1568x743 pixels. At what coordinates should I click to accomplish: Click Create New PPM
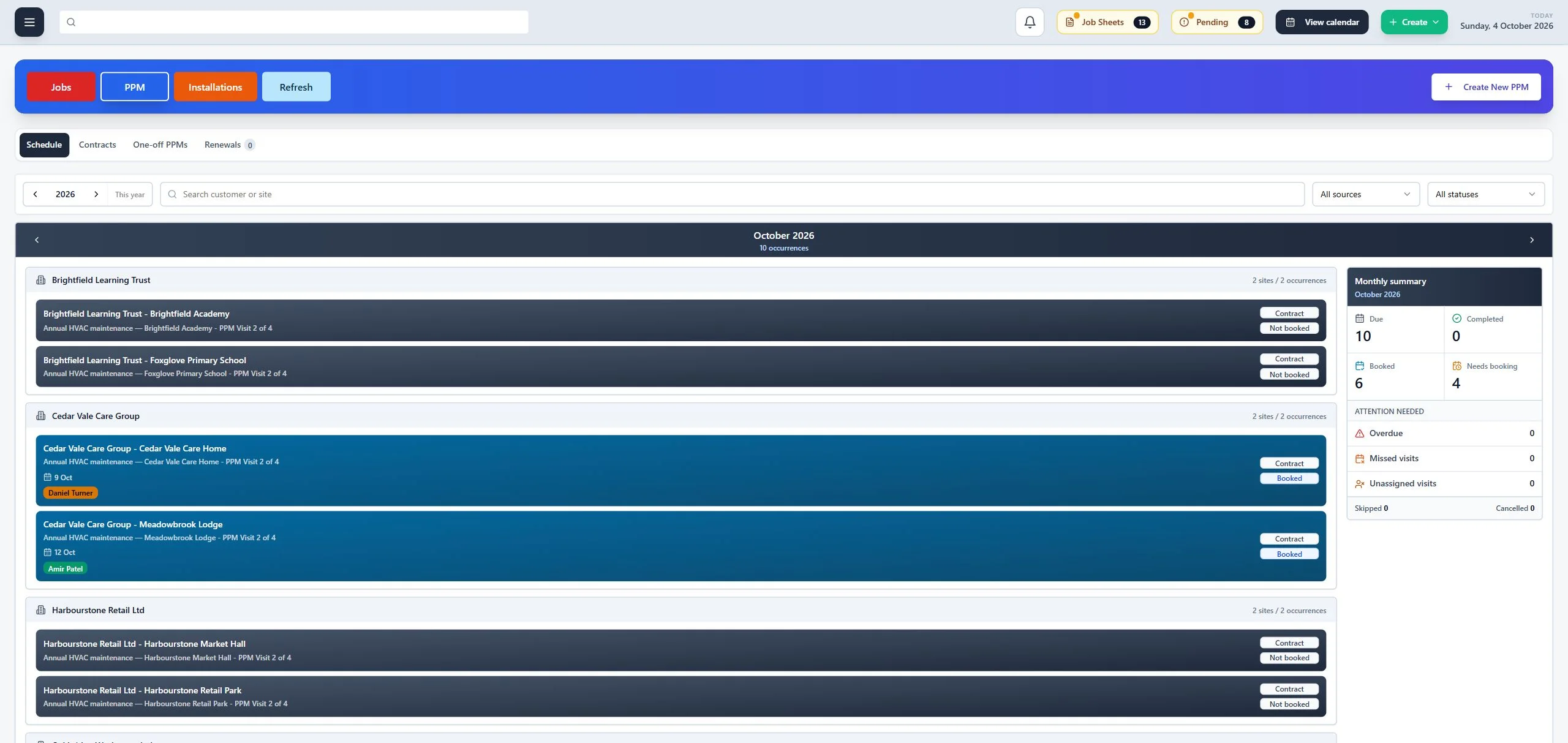pos(1486,87)
